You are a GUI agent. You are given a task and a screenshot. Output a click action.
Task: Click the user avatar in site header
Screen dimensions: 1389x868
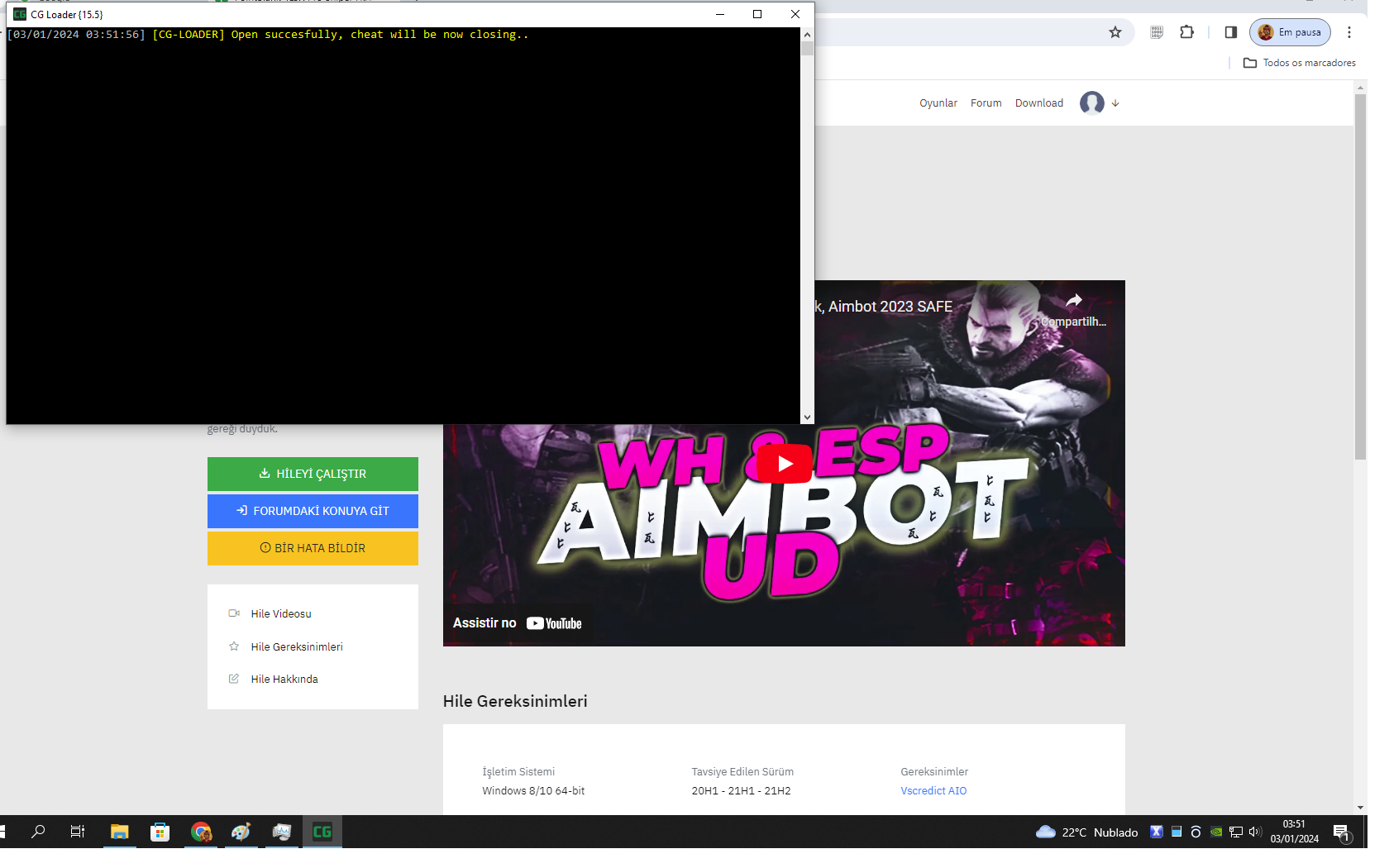point(1092,103)
